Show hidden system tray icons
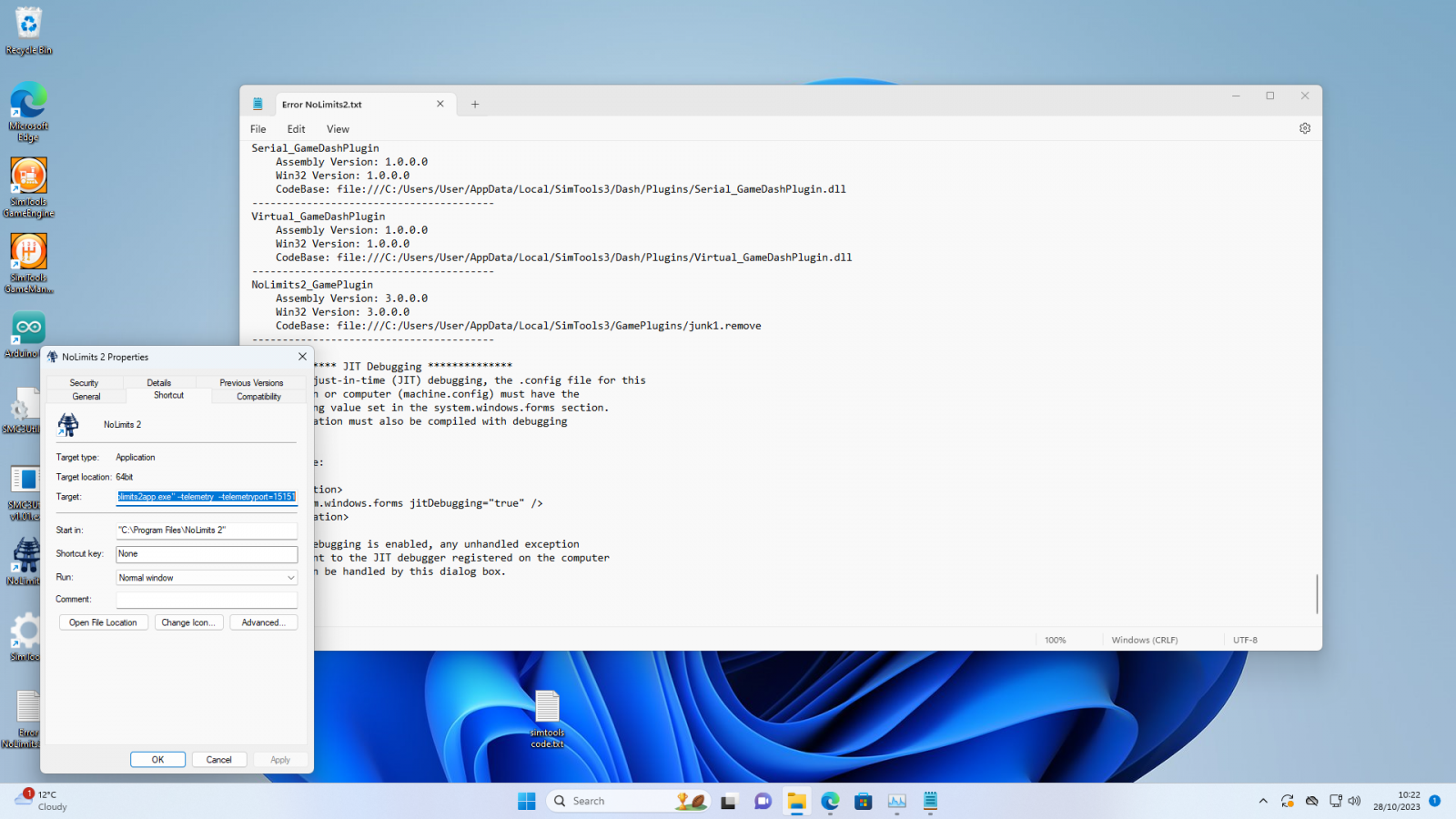This screenshot has width=1456, height=819. pyautogui.click(x=1263, y=801)
